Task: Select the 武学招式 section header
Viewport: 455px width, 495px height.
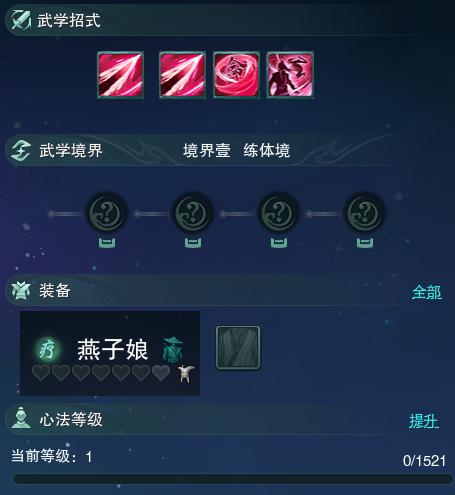Action: pyautogui.click(x=69, y=20)
